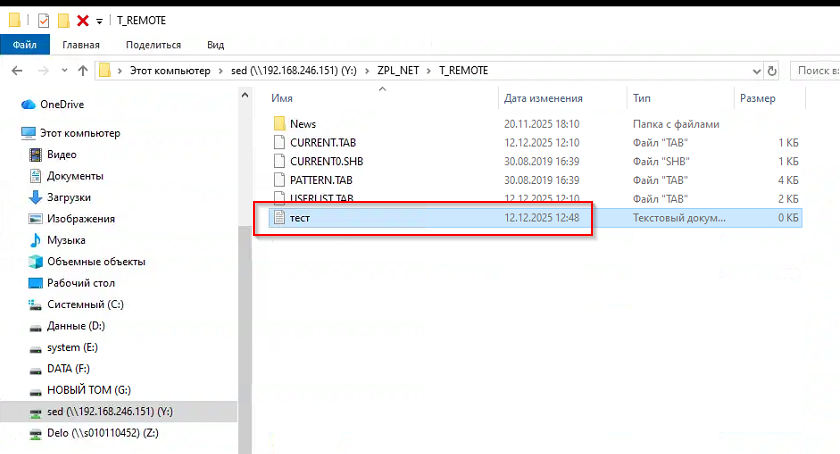Open the Загрузки folder in sidebar
The height and width of the screenshot is (454, 840).
pyautogui.click(x=68, y=197)
